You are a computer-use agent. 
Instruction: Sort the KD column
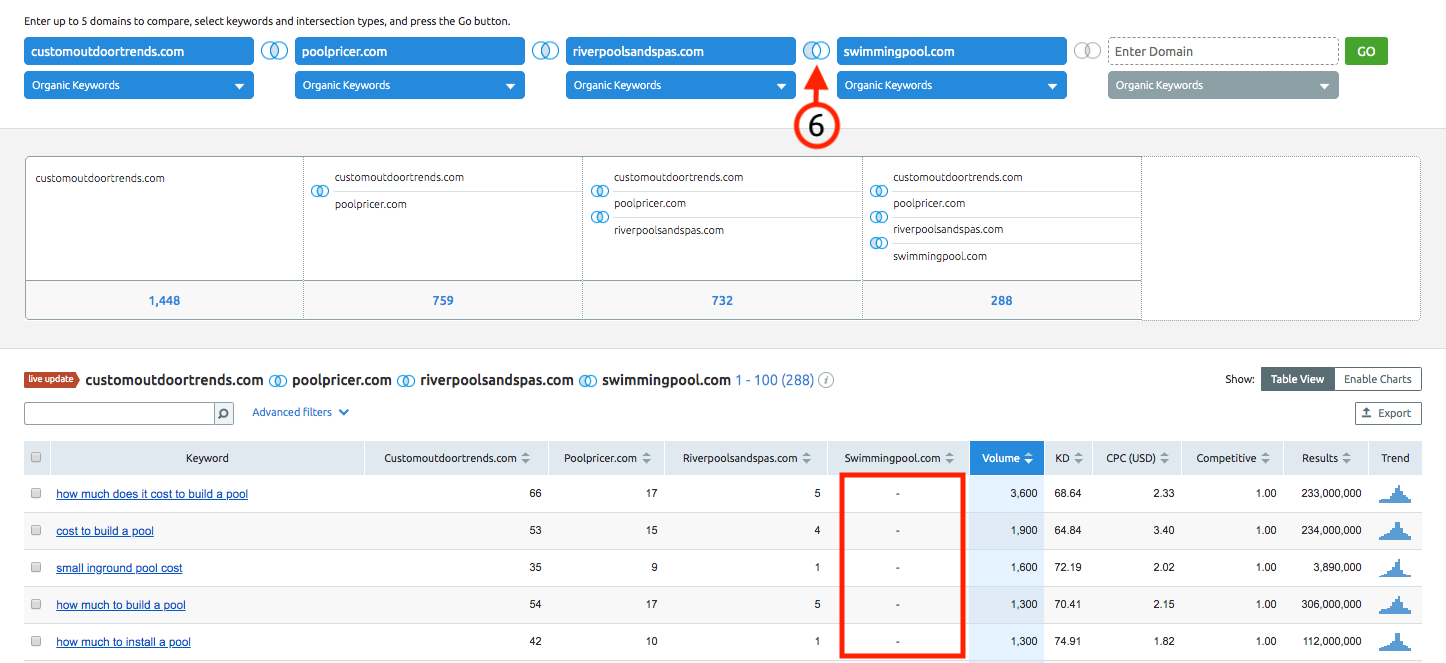tap(1077, 459)
